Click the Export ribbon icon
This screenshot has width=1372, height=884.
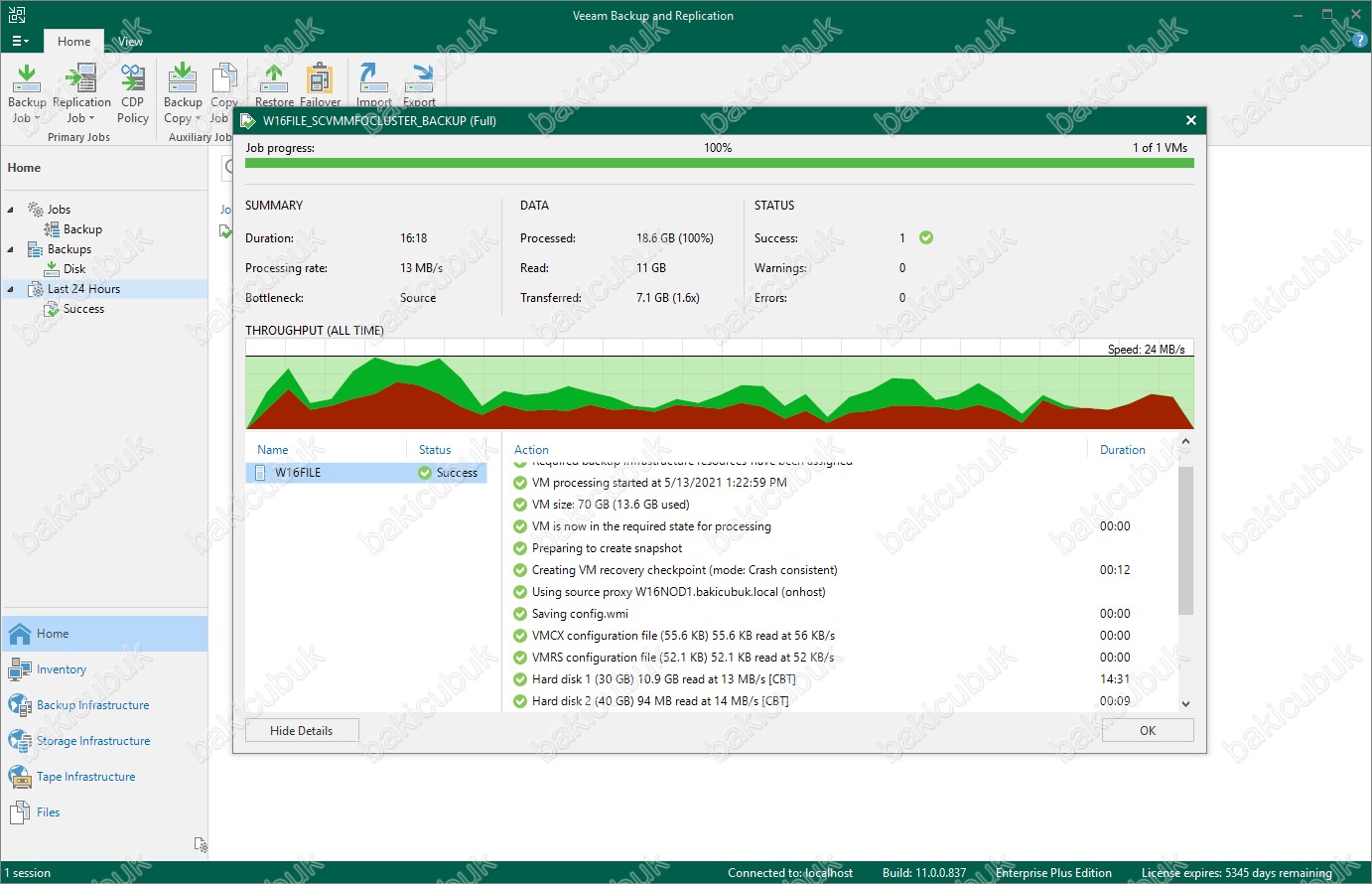point(420,77)
